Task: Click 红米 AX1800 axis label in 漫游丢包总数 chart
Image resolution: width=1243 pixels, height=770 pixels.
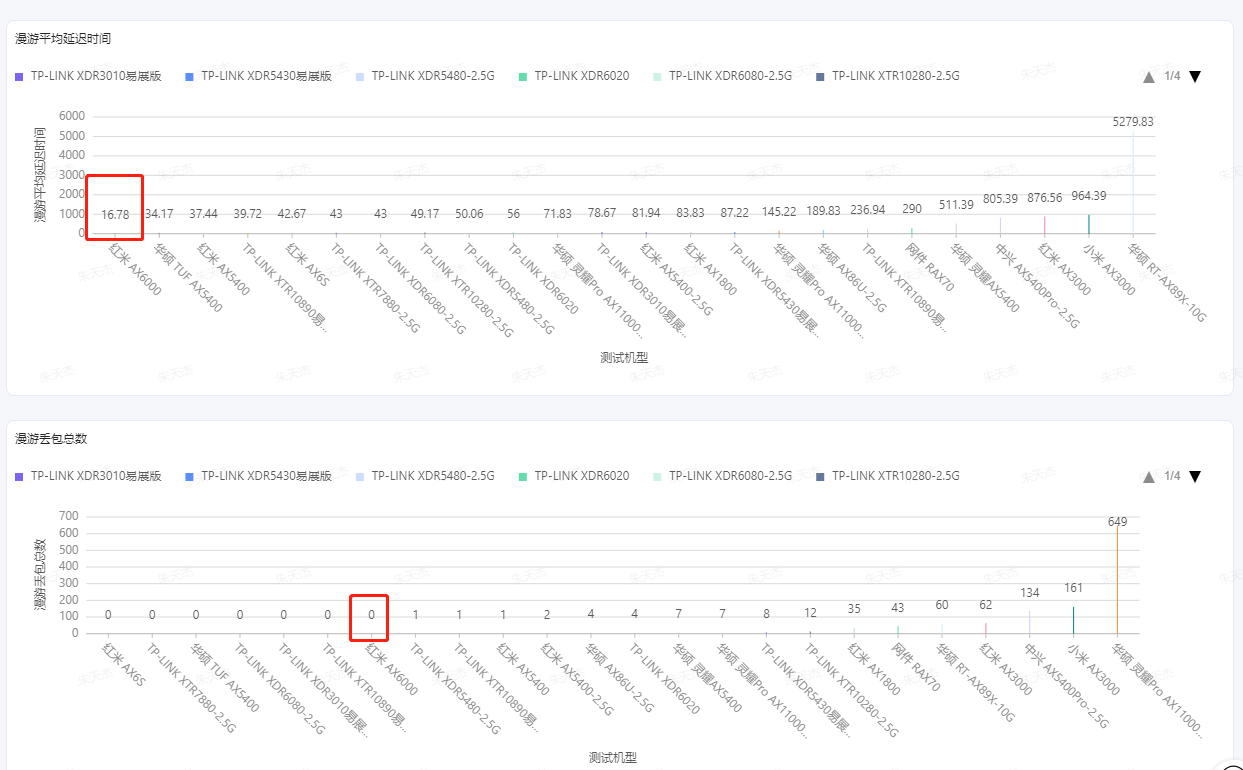Action: (x=874, y=668)
